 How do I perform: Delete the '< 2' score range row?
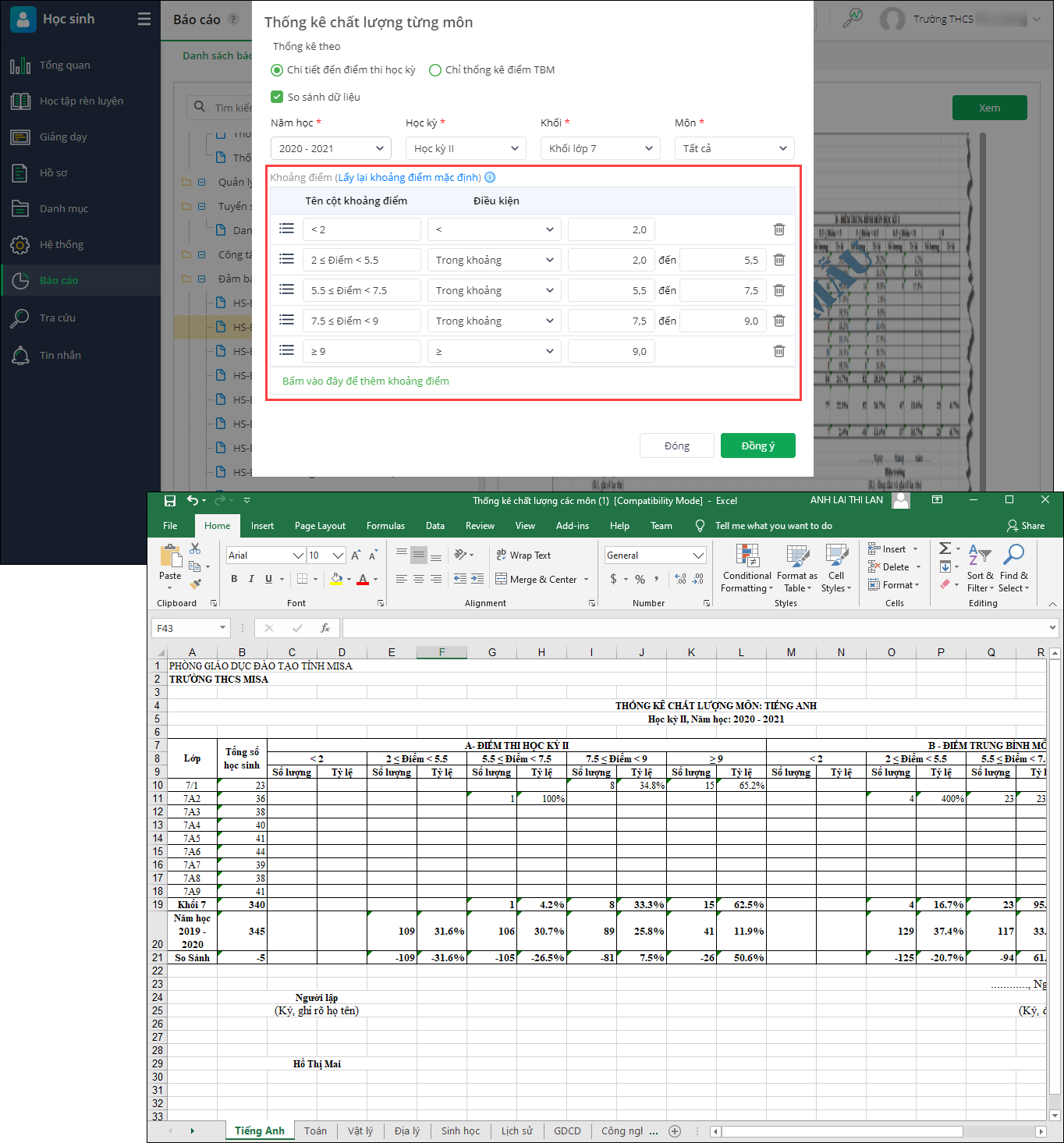[778, 229]
